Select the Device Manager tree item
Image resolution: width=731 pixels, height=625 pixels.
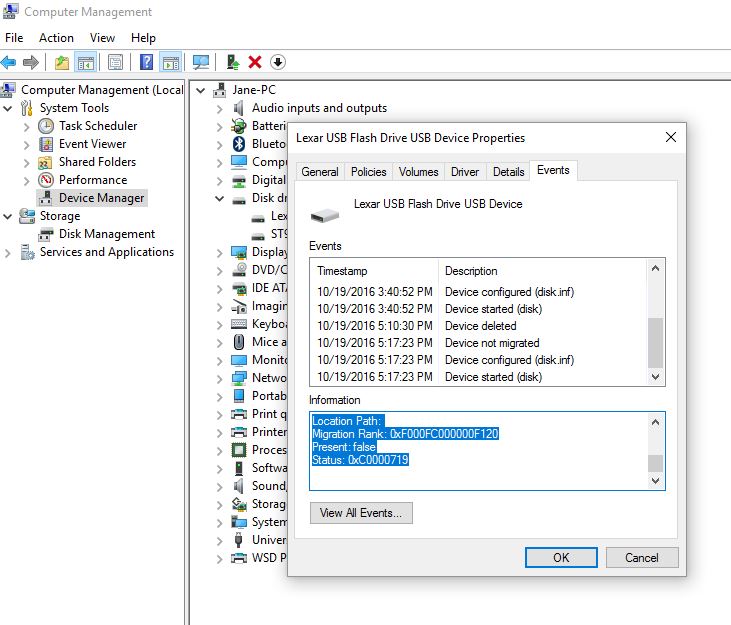click(92, 198)
